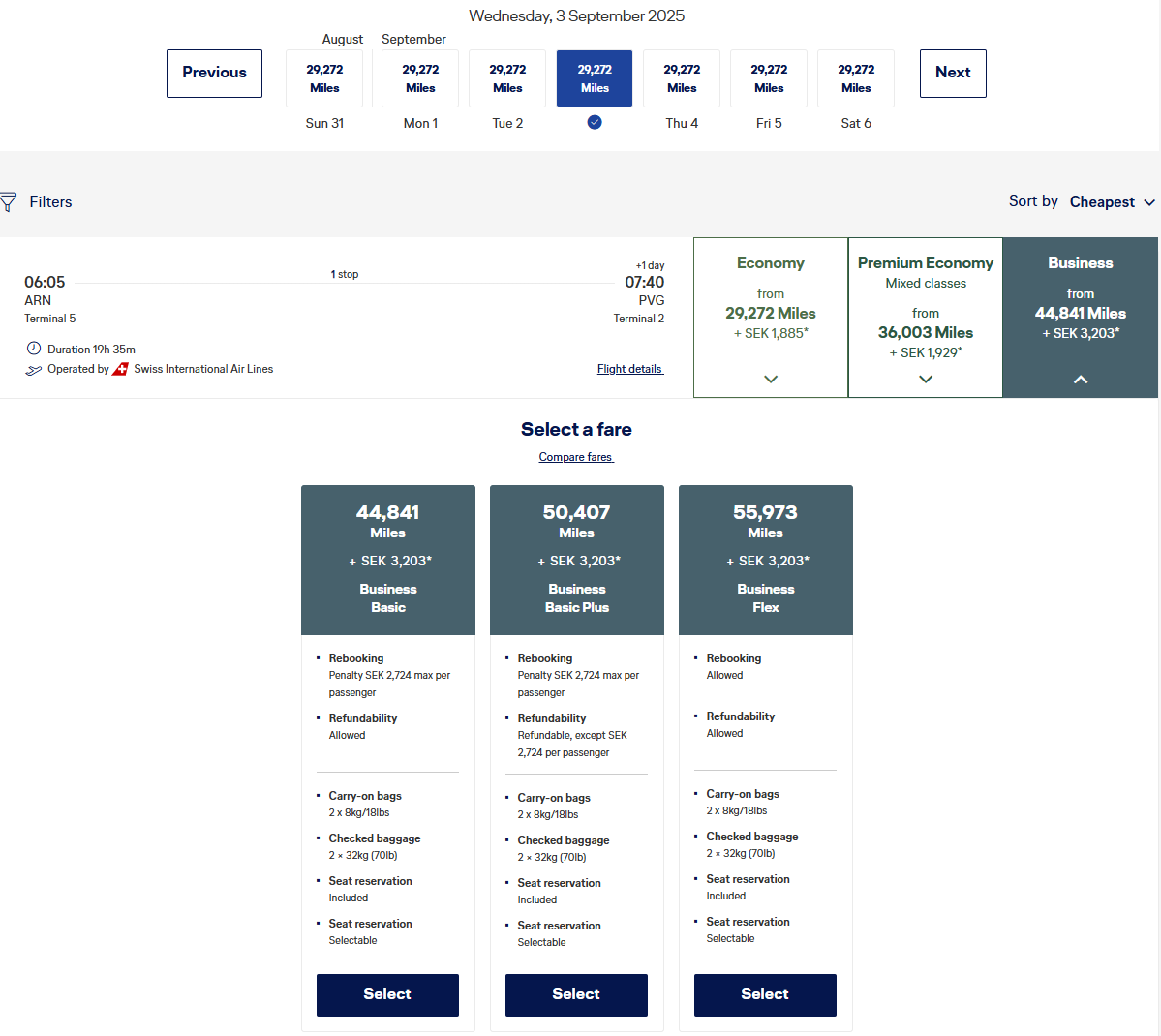Open Economy cabin from 29,272 Miles

(x=771, y=318)
